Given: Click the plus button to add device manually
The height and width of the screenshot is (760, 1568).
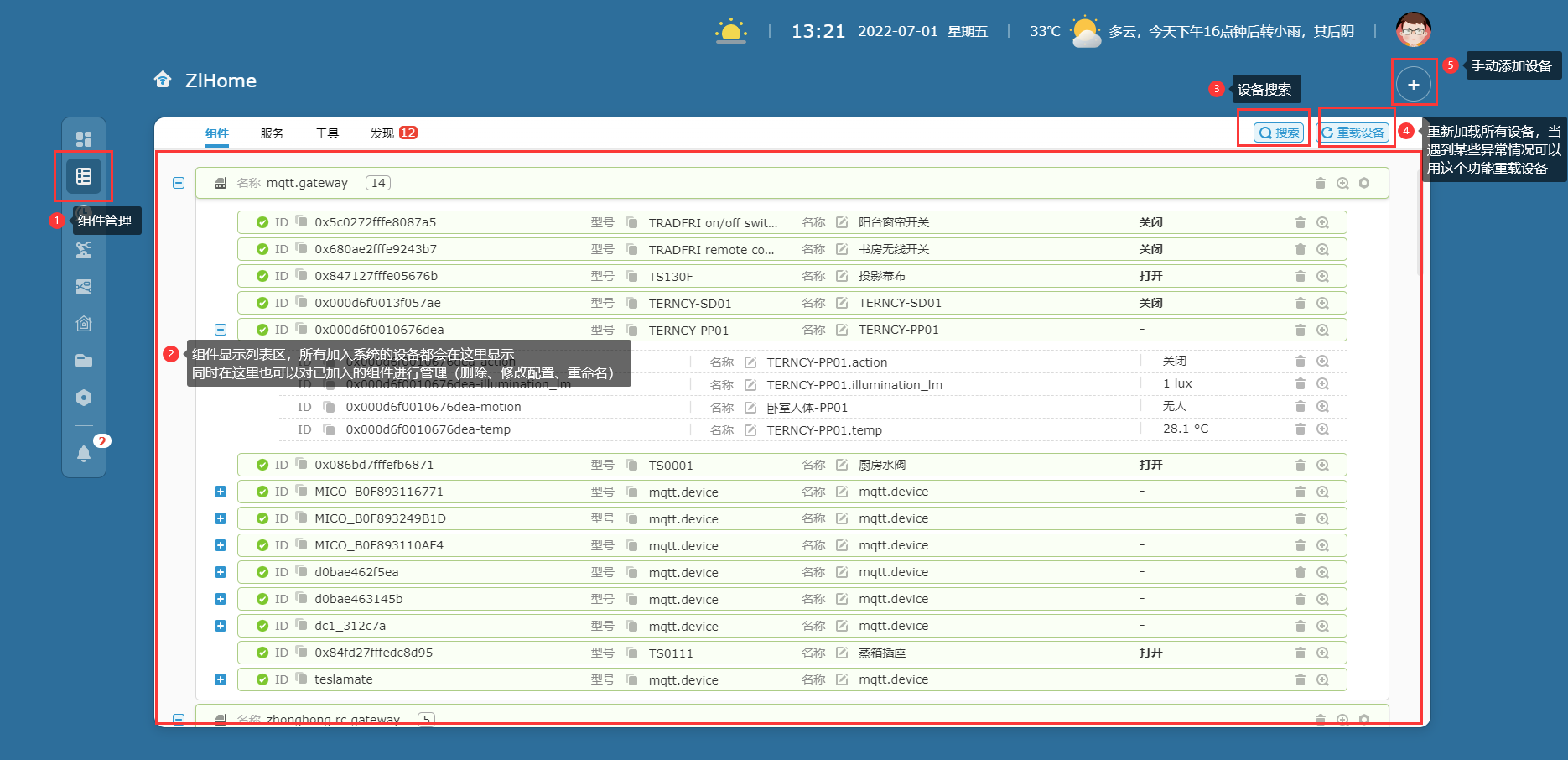Looking at the screenshot, I should 1414,84.
